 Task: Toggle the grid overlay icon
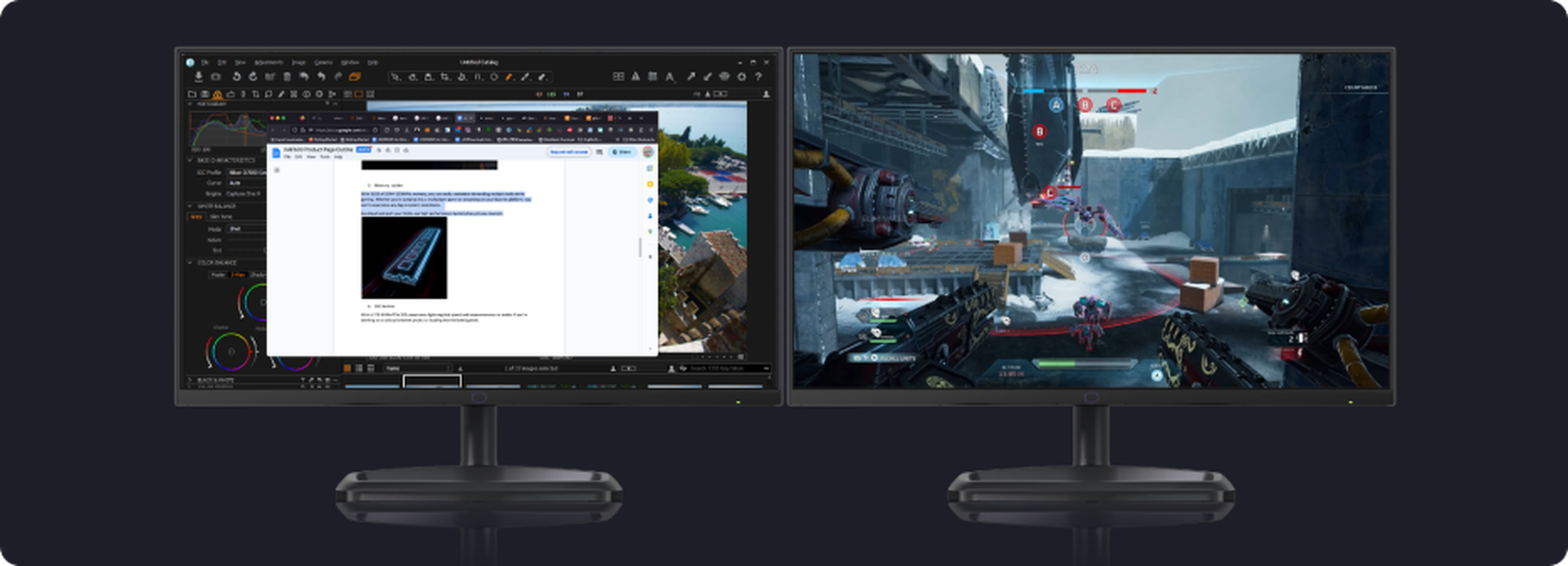coord(653,76)
